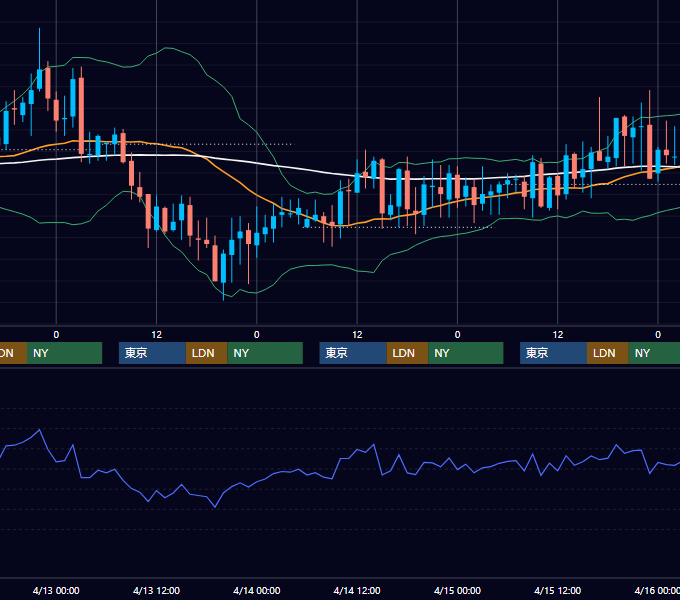Select the LDN session block after 4/13 12:00

206,353
